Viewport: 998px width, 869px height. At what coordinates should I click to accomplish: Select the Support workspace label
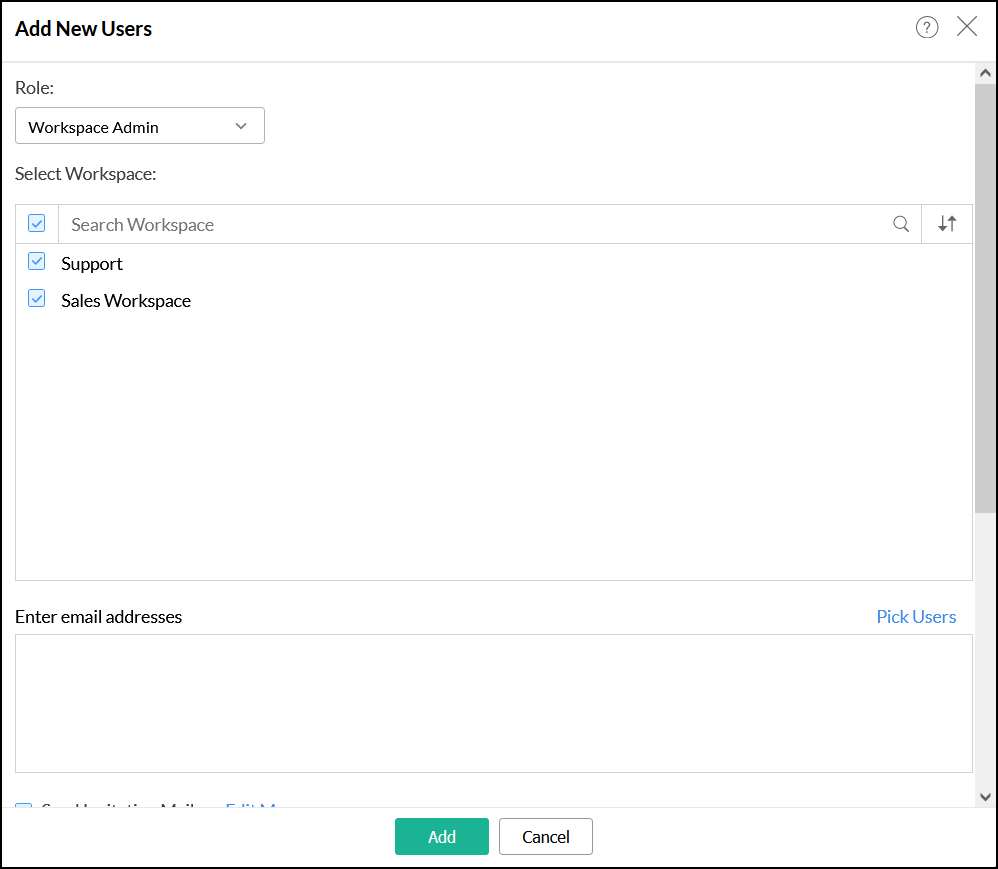point(92,264)
